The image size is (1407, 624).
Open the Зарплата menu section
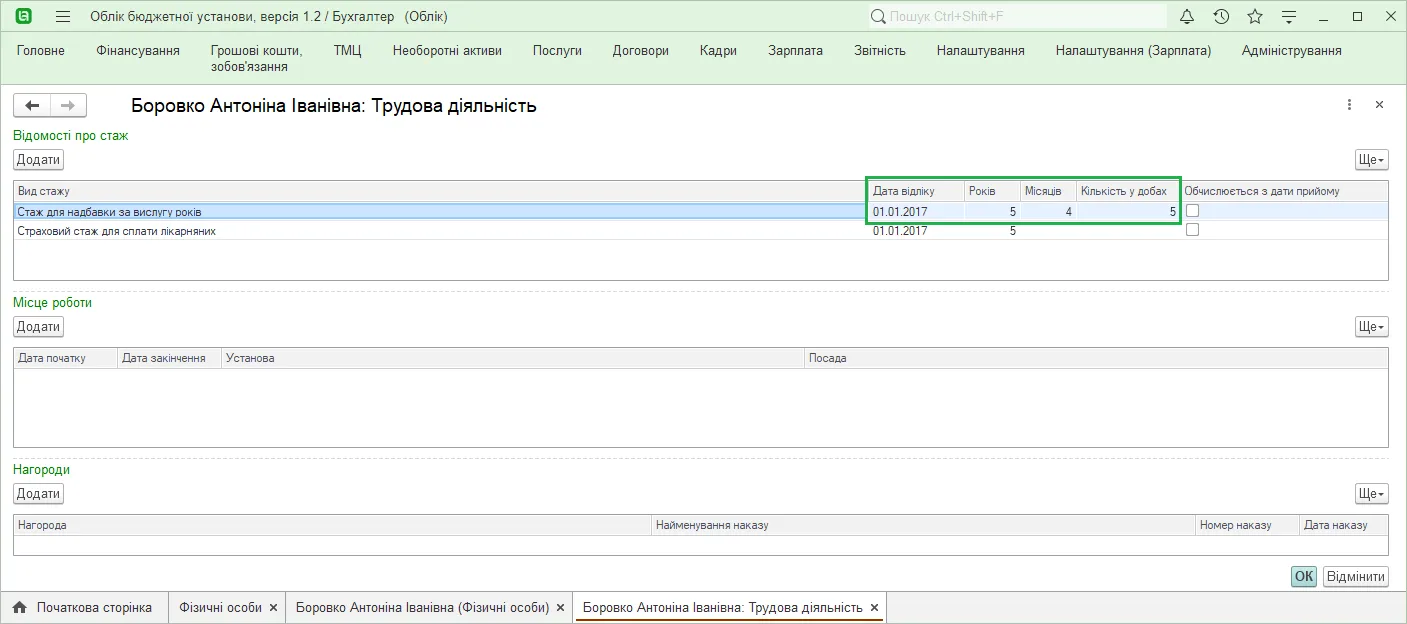coord(796,51)
